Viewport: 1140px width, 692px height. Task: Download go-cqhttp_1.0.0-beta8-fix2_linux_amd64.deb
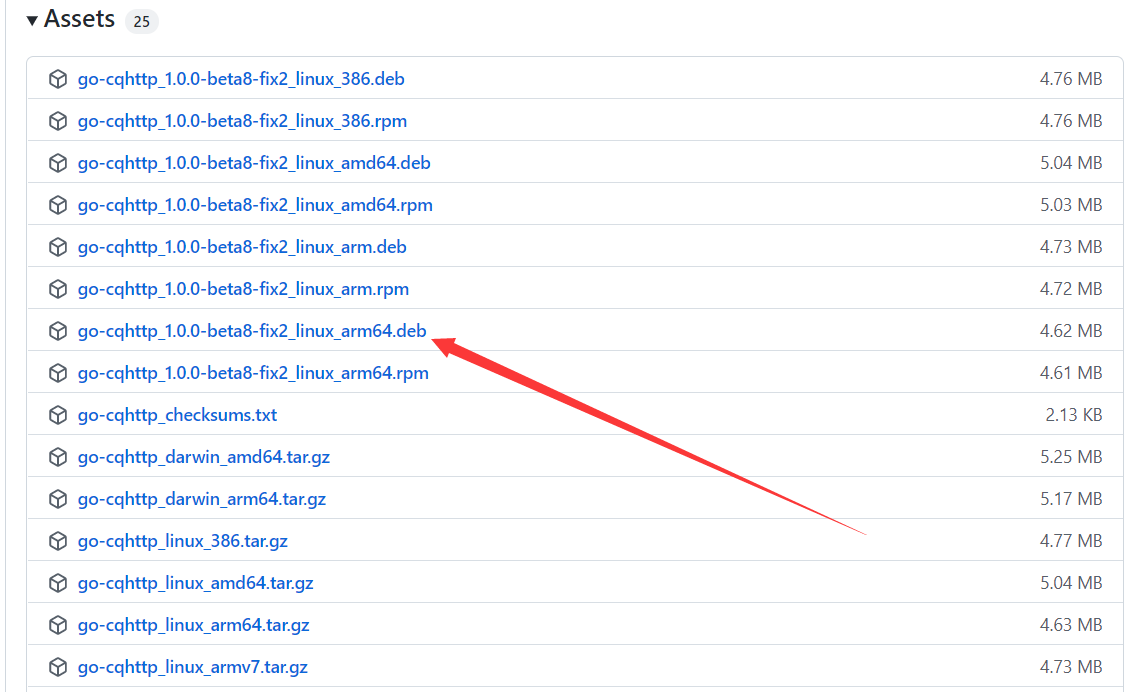(x=254, y=163)
